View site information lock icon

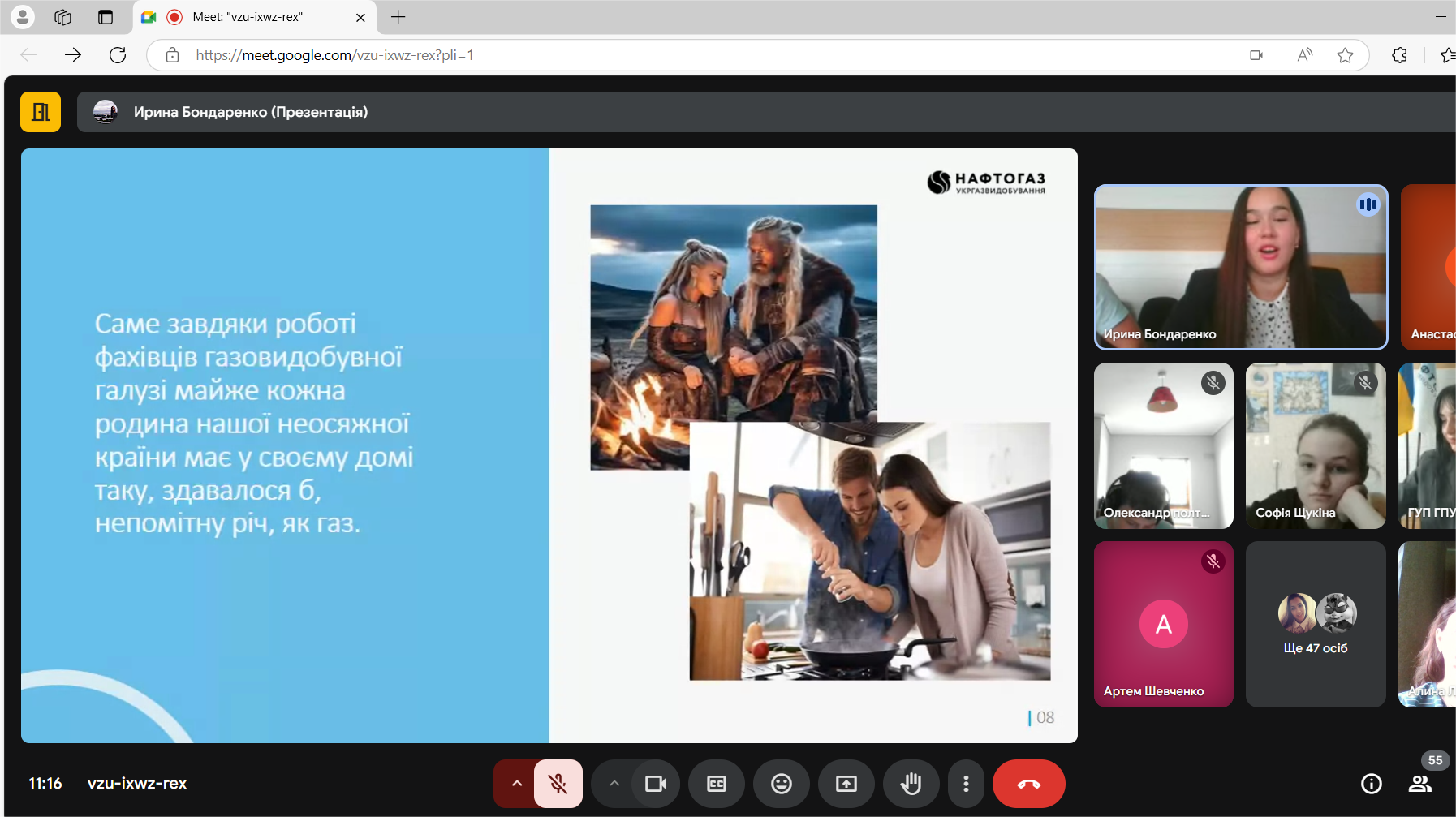[x=172, y=55]
